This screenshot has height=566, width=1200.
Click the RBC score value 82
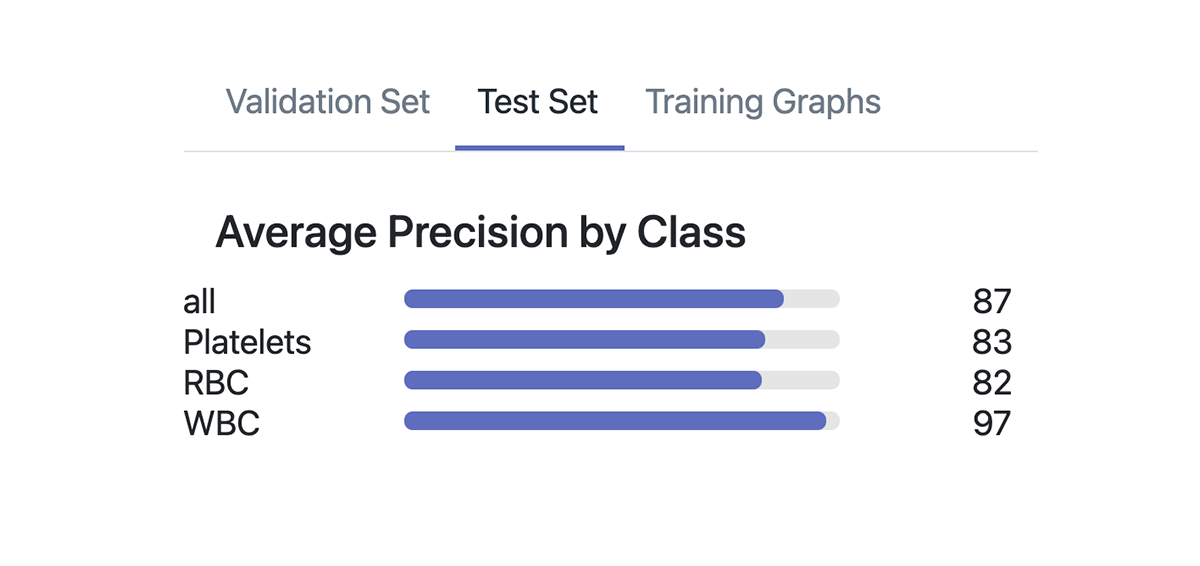click(x=991, y=382)
